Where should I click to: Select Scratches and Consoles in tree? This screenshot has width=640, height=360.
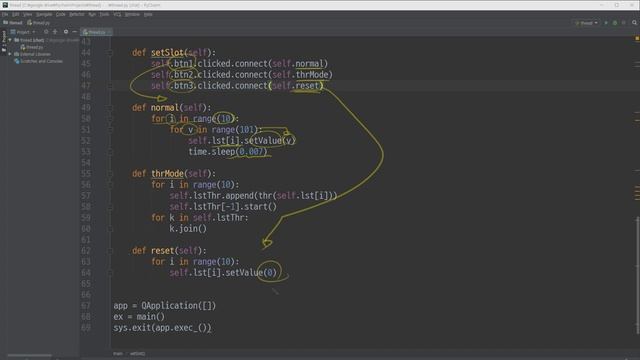pos(38,61)
